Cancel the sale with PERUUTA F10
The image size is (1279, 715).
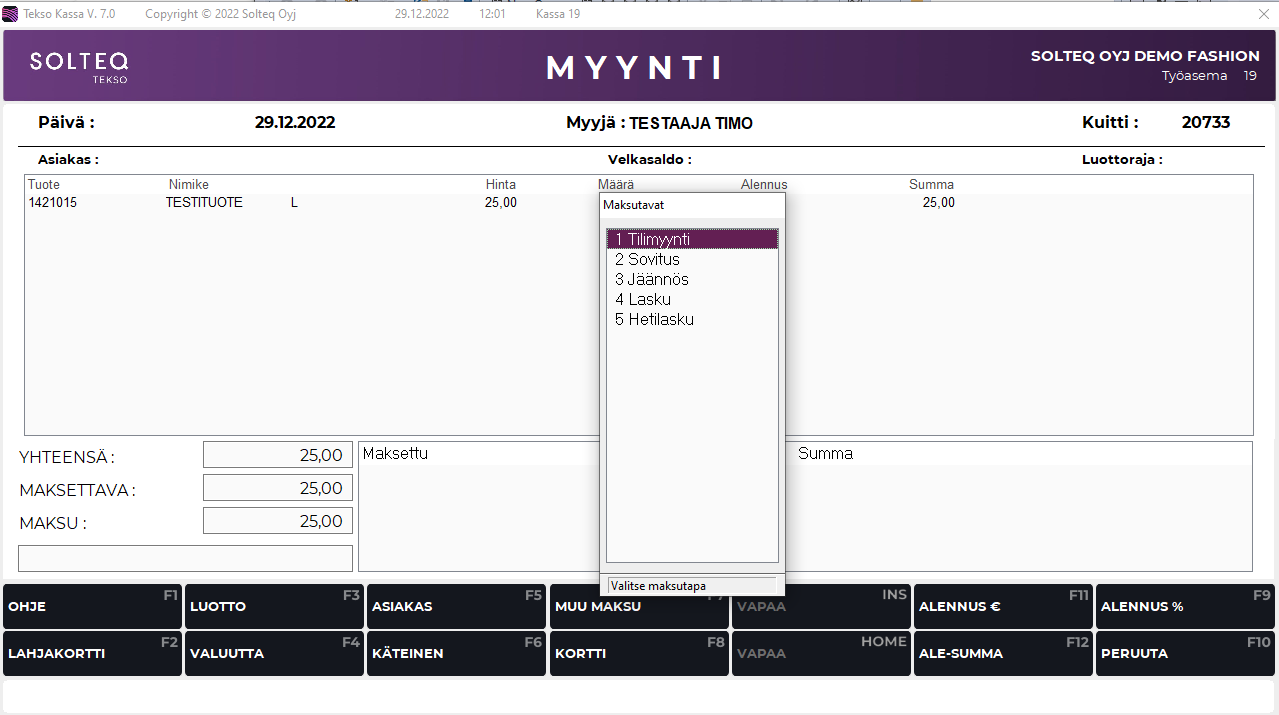click(1185, 653)
